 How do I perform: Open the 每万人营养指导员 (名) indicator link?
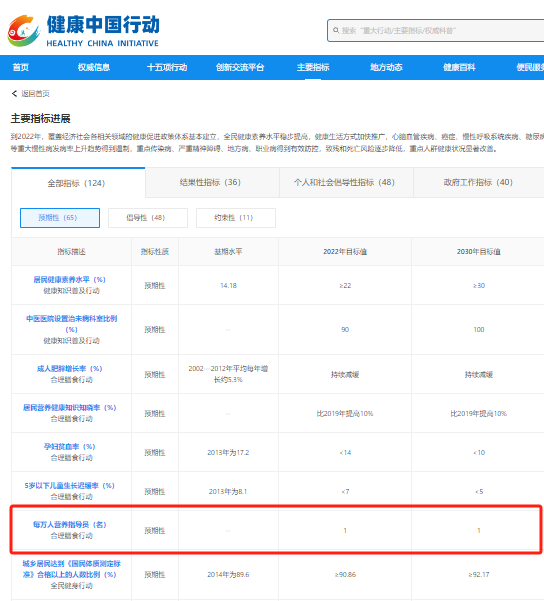69,524
